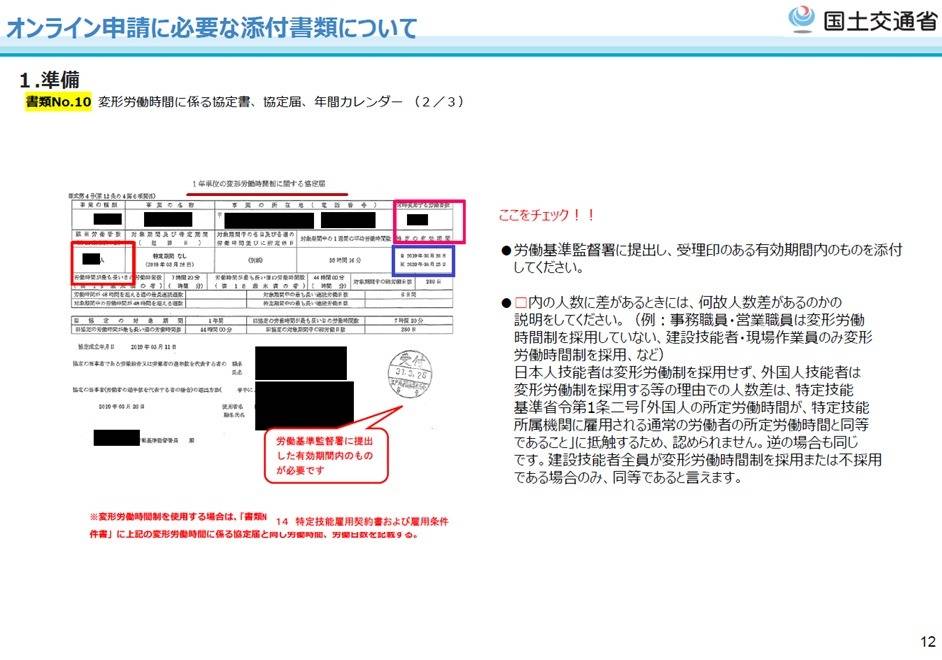
Task: Click the slide title オンライン申請に必要な添付書類について
Action: click(212, 28)
